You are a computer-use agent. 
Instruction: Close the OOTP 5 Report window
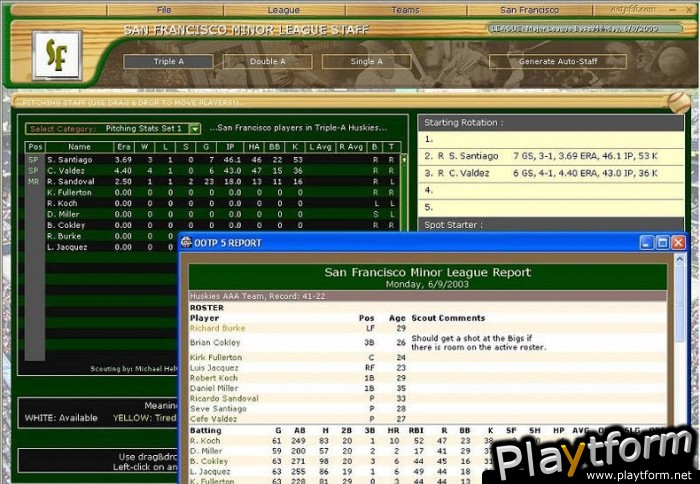click(679, 243)
